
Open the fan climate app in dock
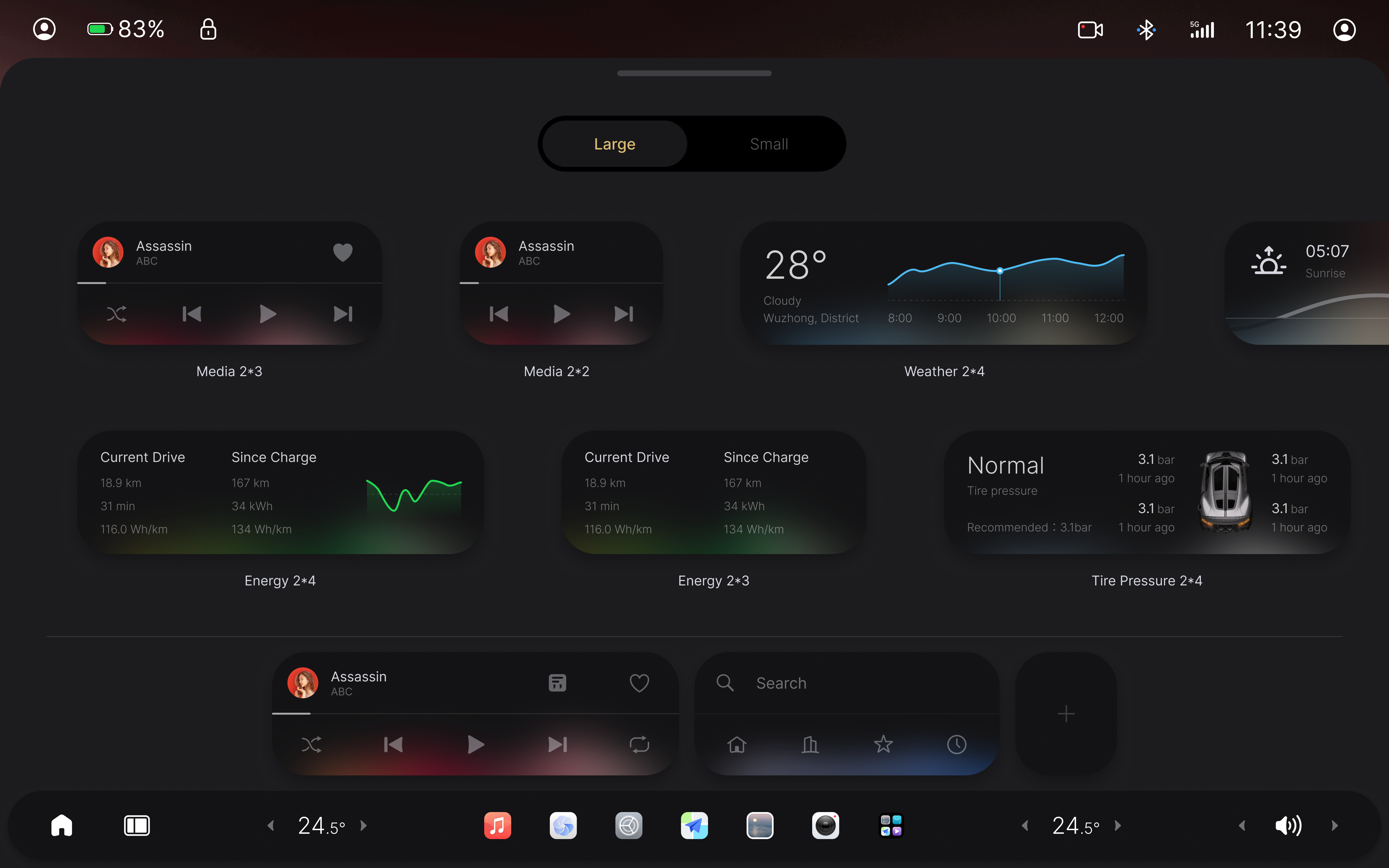563,826
